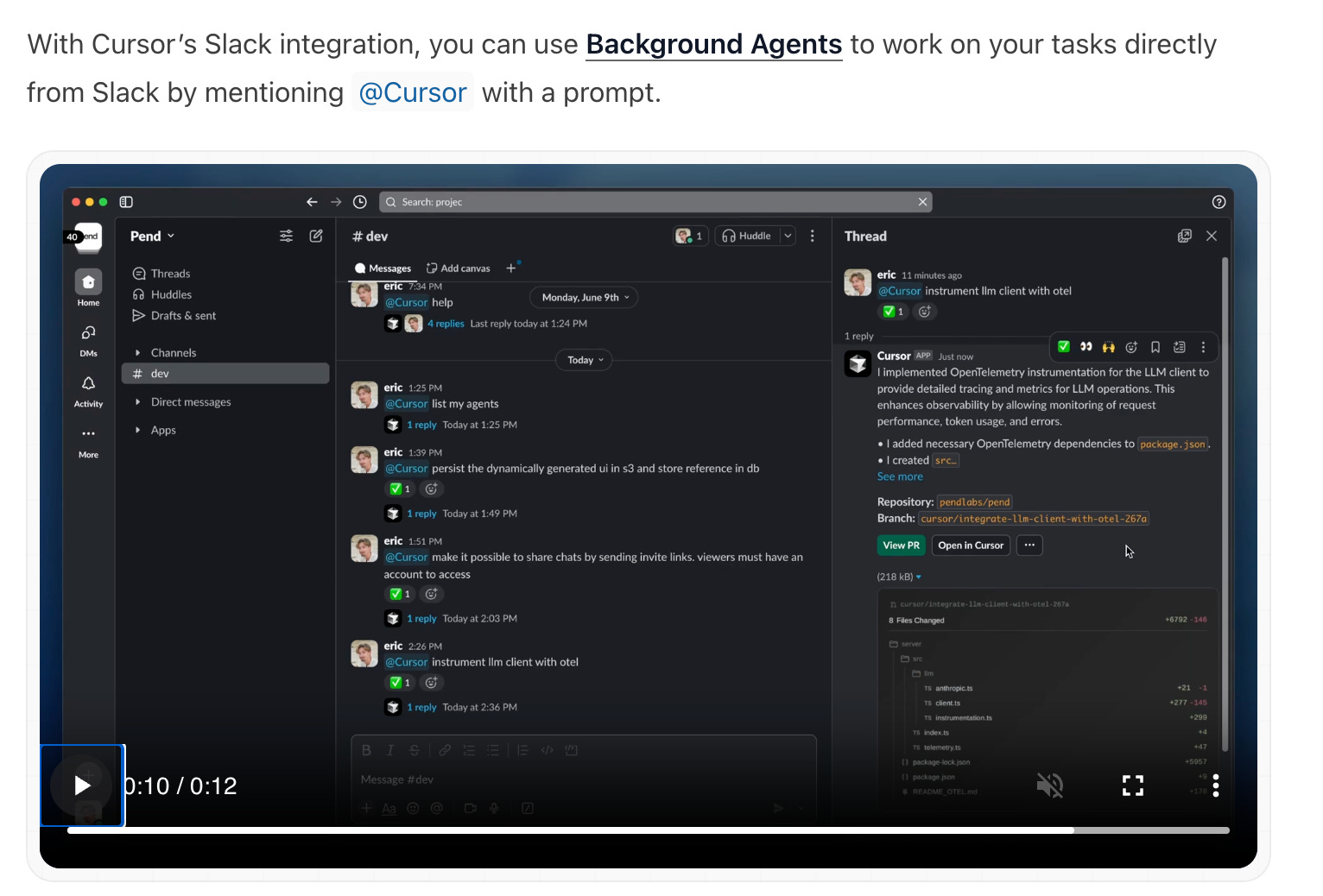
Task: Open Huddles in sidebar
Action: 171,294
